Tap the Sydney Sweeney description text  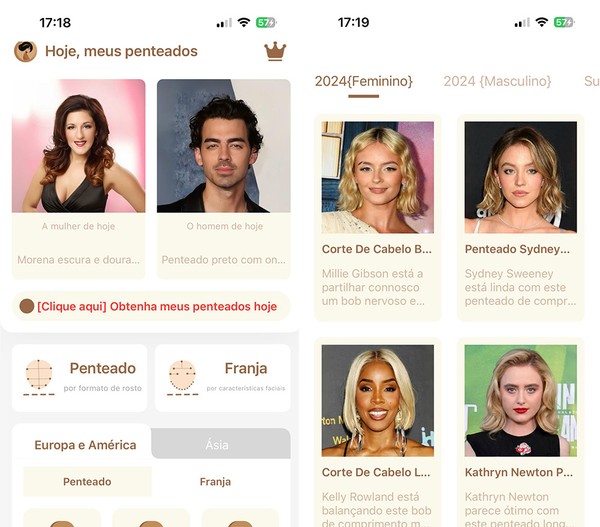[x=520, y=287]
